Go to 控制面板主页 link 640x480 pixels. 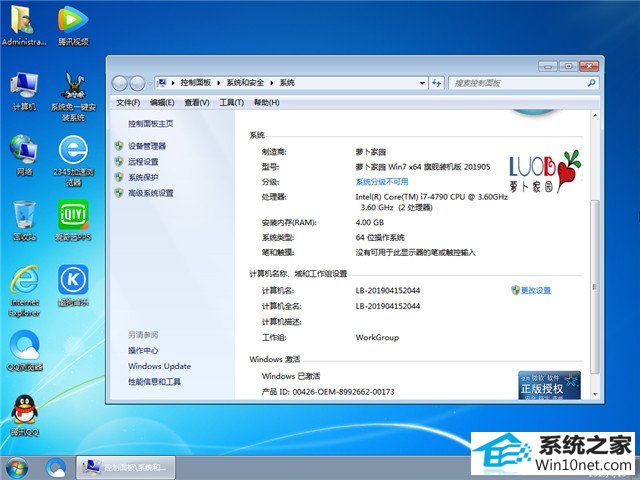pyautogui.click(x=151, y=123)
